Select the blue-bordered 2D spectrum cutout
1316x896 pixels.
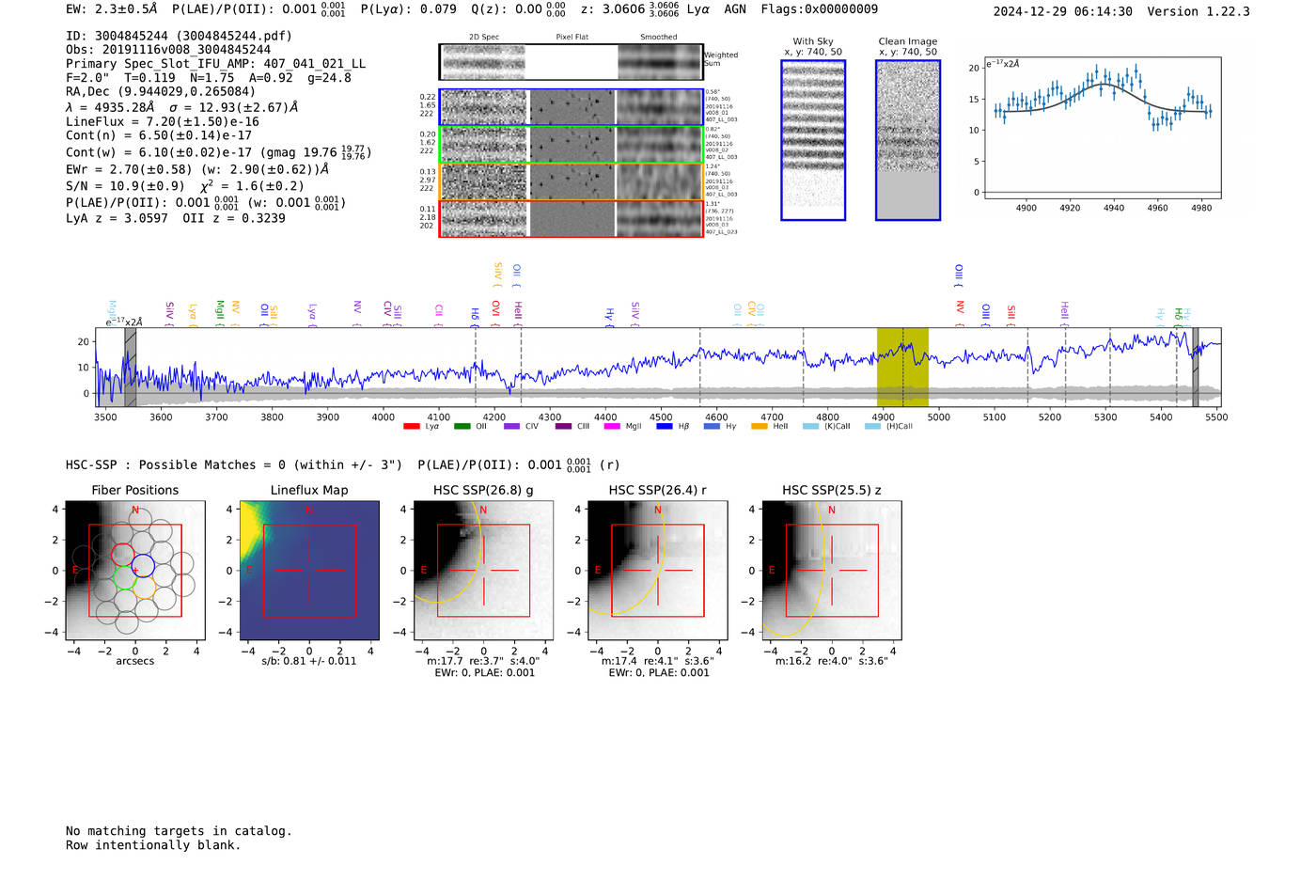pyautogui.click(x=484, y=107)
